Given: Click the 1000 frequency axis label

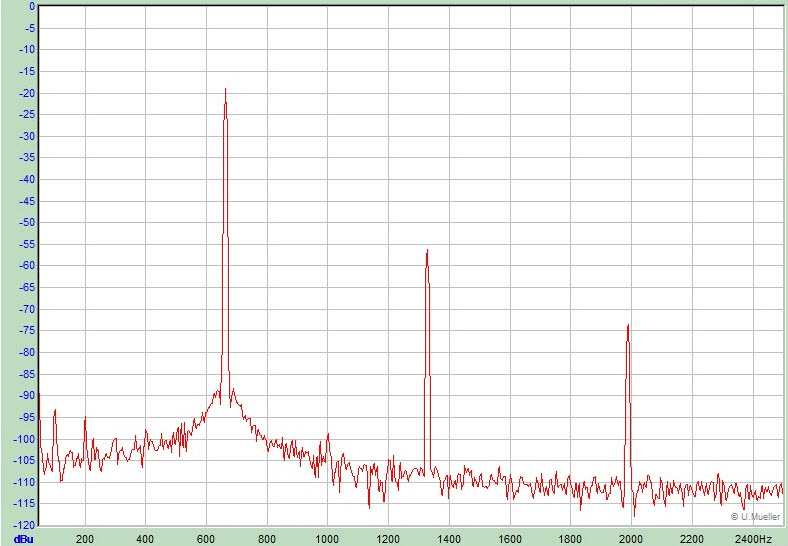Looking at the screenshot, I should point(327,538).
